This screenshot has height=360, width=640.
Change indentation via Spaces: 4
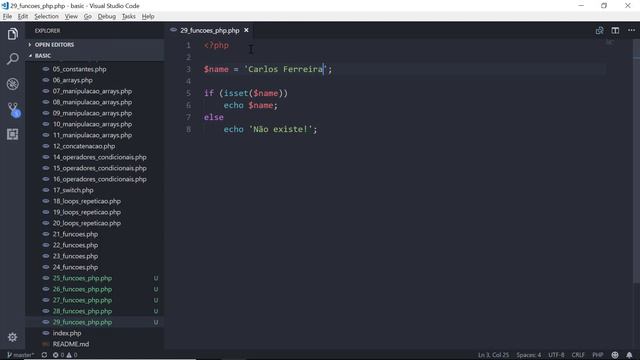tap(529, 355)
